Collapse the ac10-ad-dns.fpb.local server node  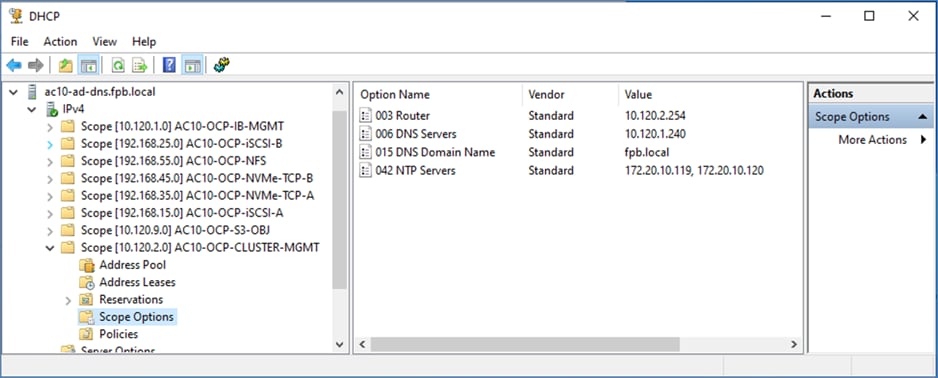tap(14, 93)
